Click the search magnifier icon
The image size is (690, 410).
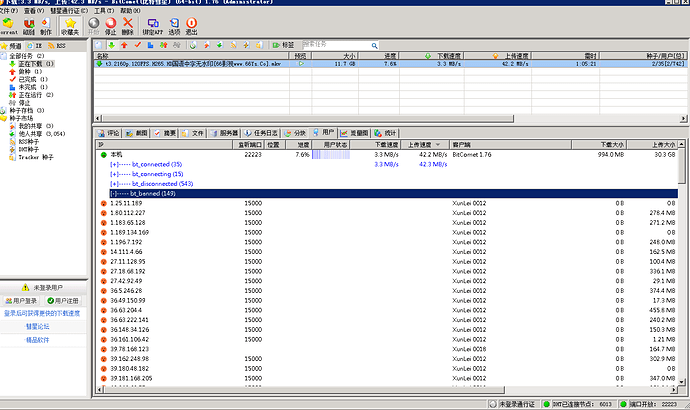point(374,45)
